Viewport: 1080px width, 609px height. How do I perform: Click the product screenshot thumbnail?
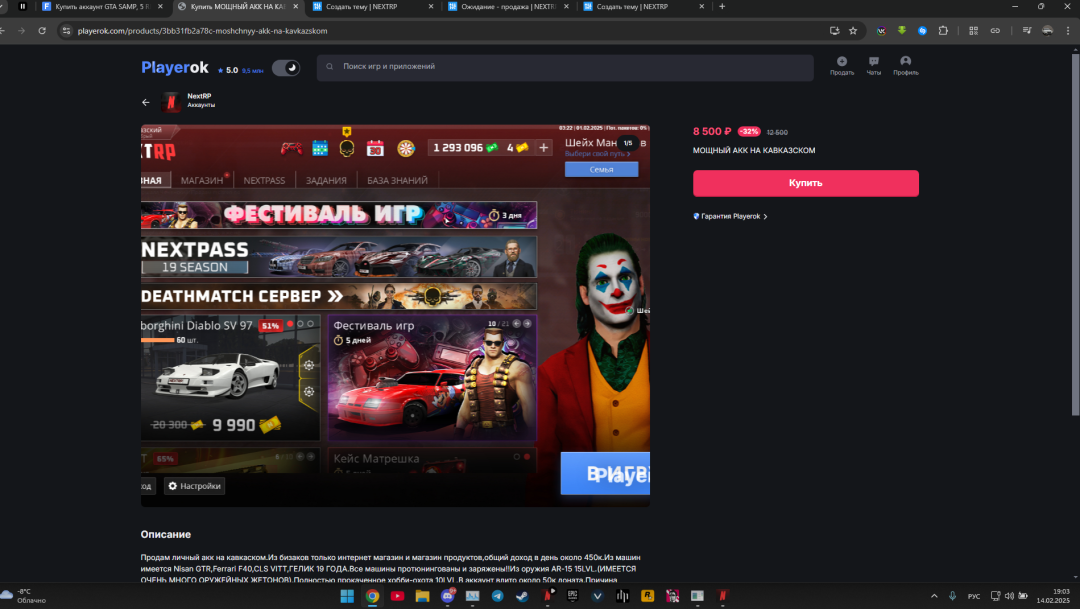(395, 316)
